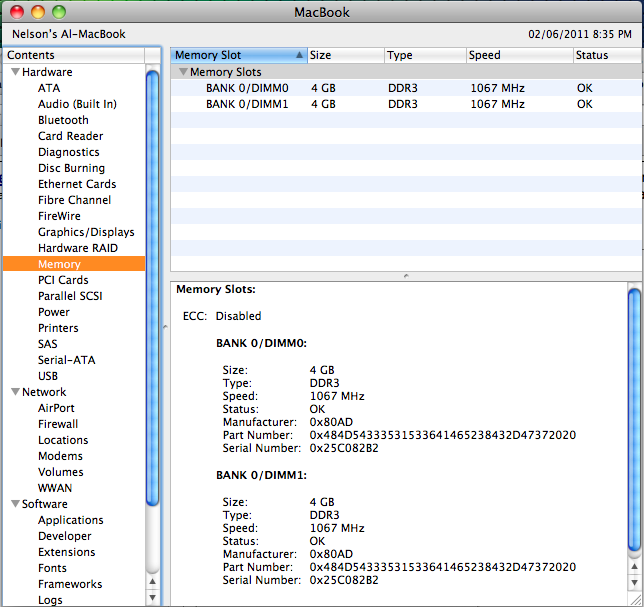
Task: Show Applications under Software
Action: [71, 520]
